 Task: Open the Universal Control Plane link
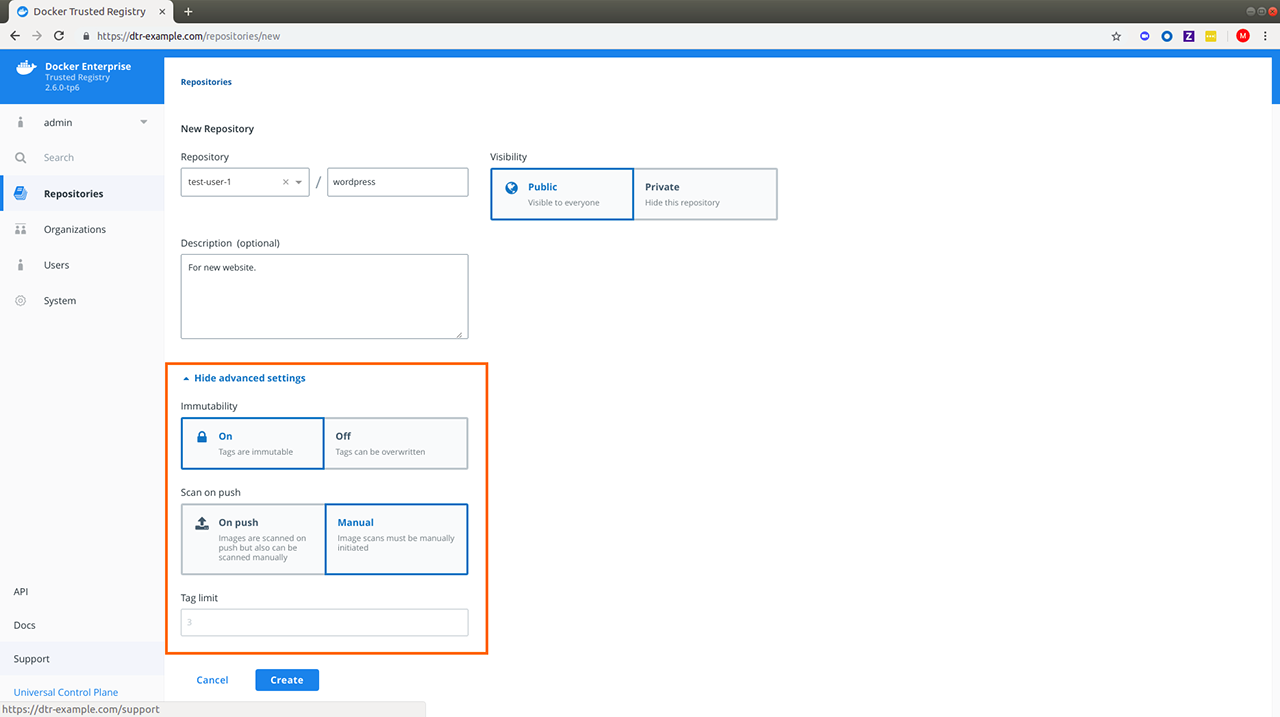[66, 692]
